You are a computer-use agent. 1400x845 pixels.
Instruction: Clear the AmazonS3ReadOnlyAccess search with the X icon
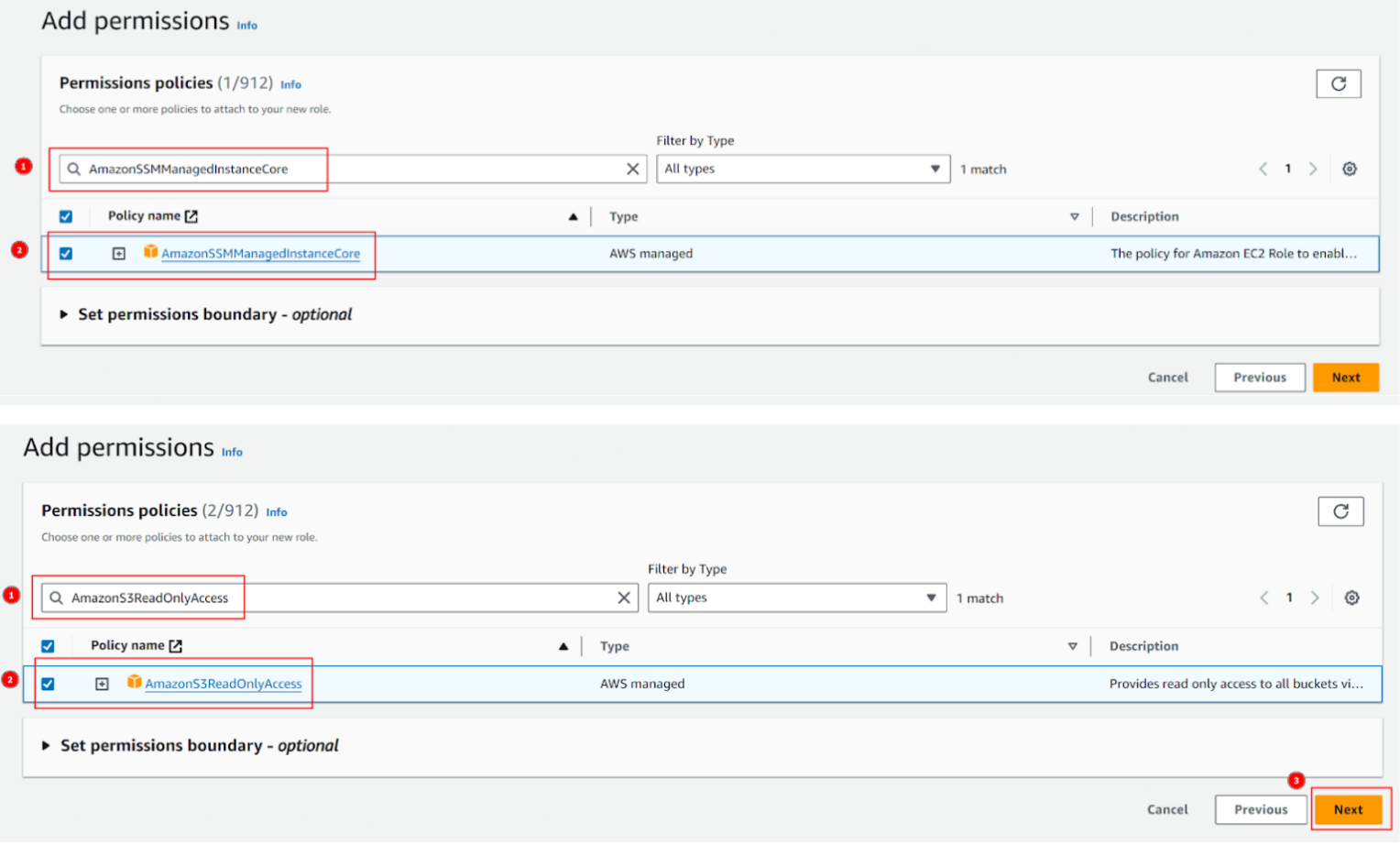624,598
